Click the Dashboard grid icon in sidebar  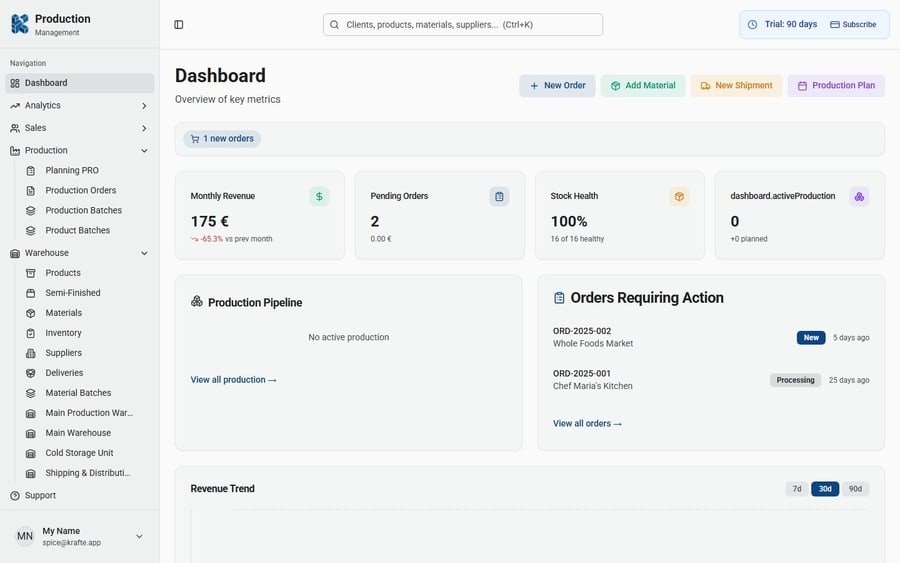click(x=15, y=83)
